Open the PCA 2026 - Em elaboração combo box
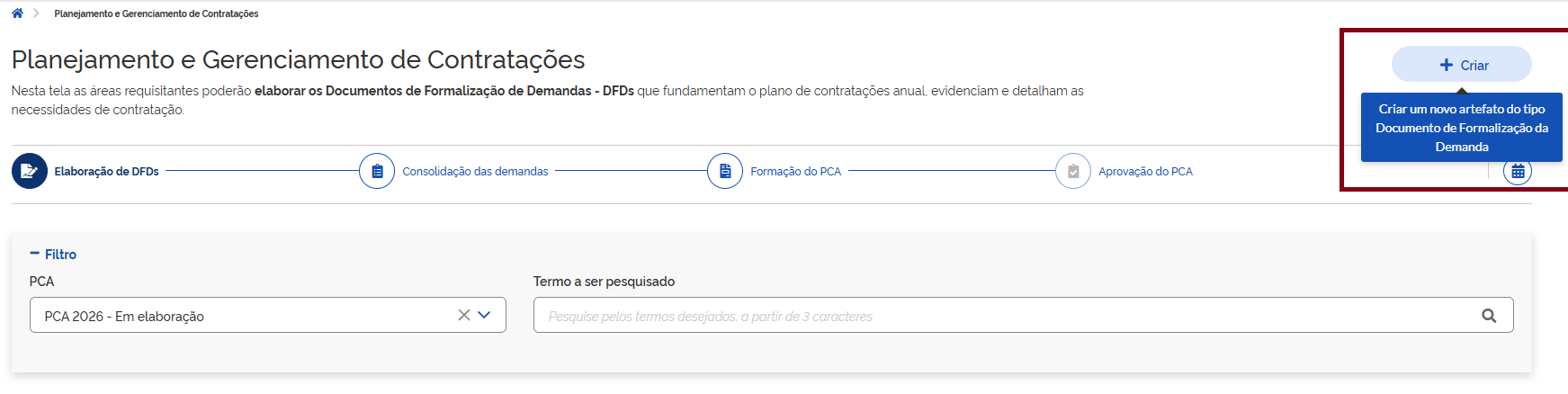Screen dimensions: 1568x394 [x=243, y=316]
